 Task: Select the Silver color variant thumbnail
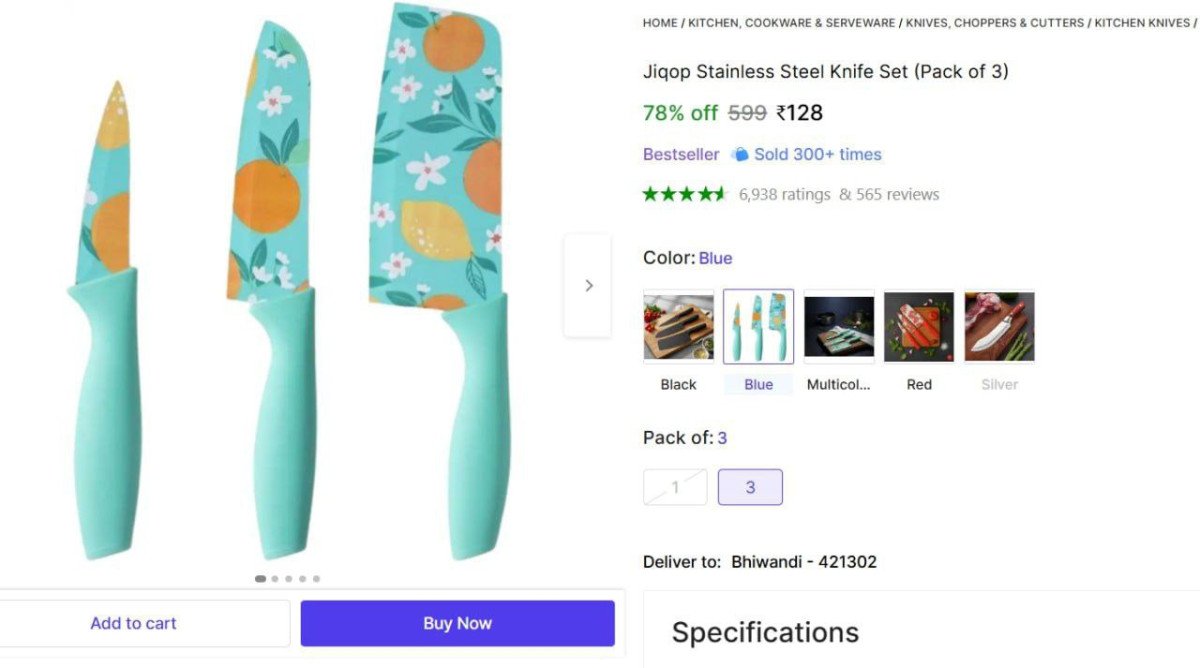999,327
